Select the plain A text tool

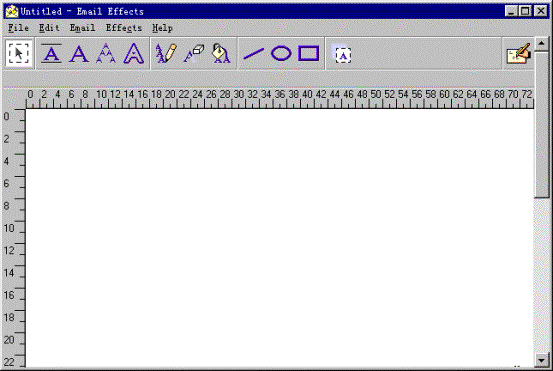pos(79,54)
